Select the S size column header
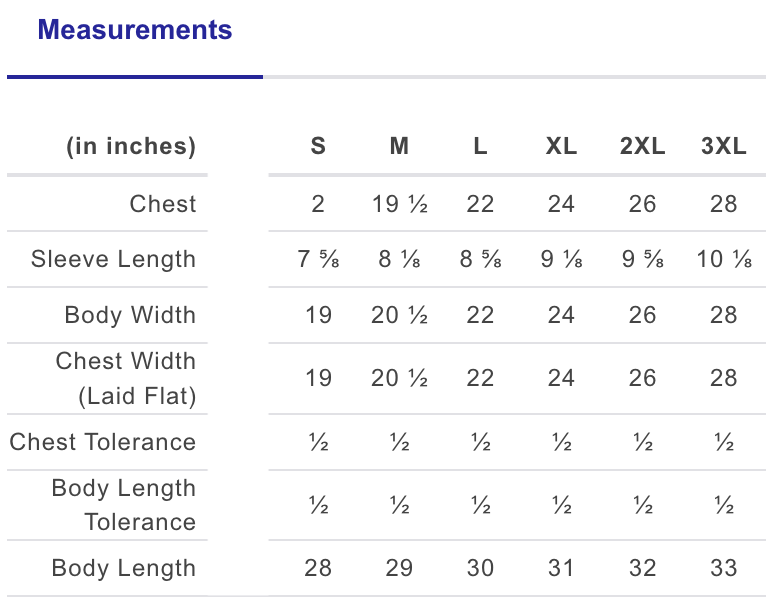The height and width of the screenshot is (606, 766). (318, 146)
